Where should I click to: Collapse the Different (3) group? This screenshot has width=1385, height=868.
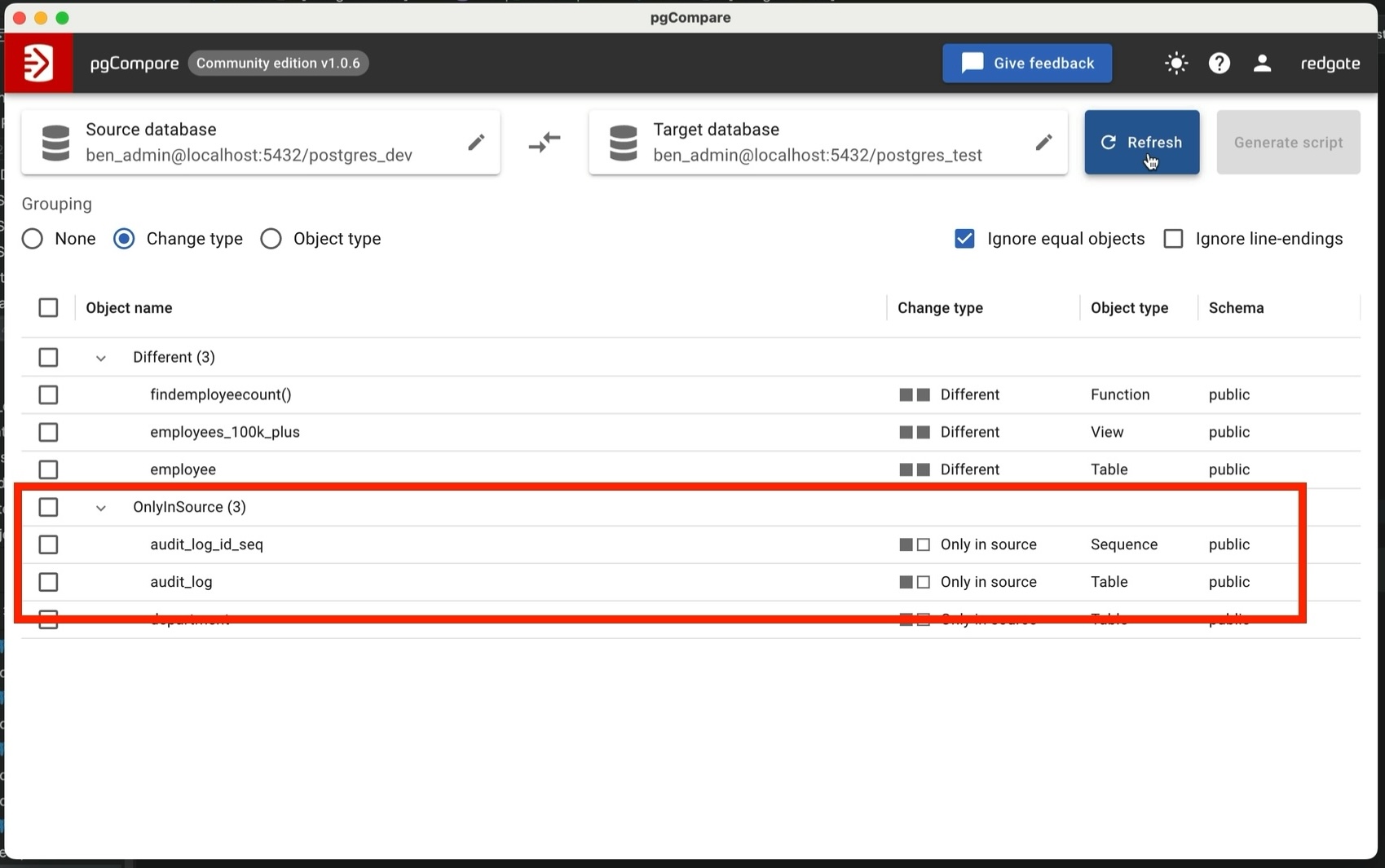[101, 358]
